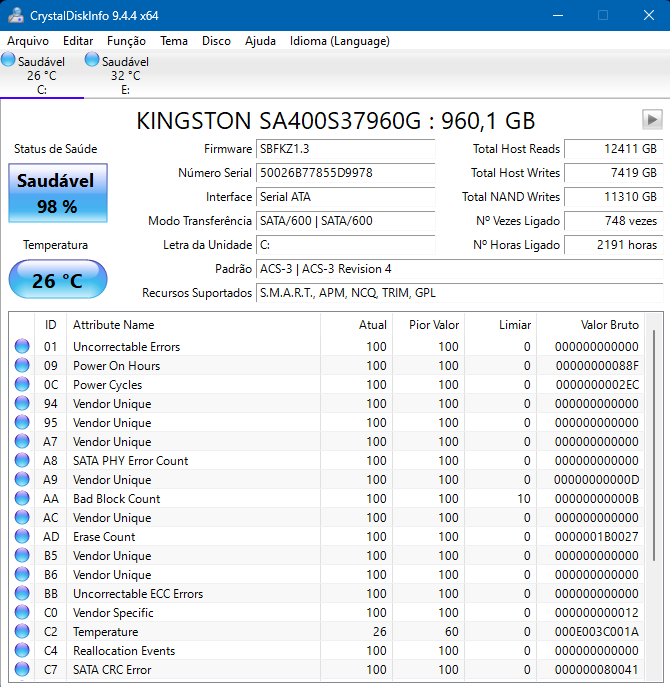Click status orb for Power On Hours row
Screen dimensions: 670x687
coord(22,365)
